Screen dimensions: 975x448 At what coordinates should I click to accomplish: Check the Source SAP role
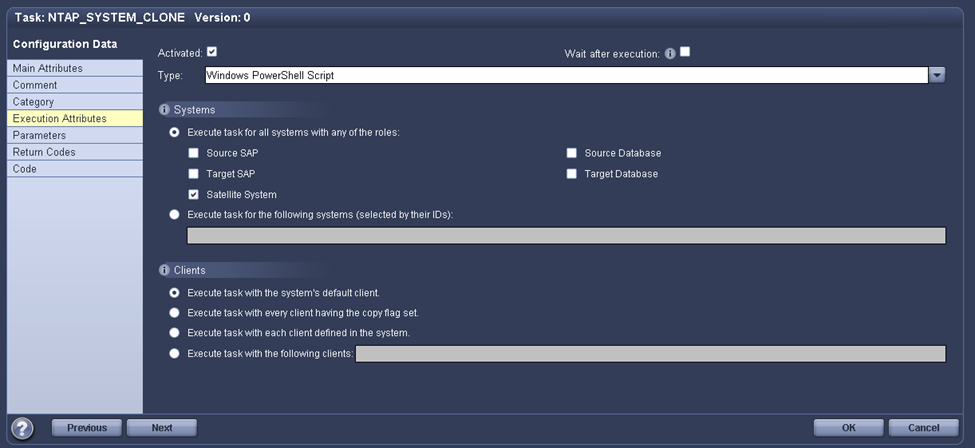[193, 153]
